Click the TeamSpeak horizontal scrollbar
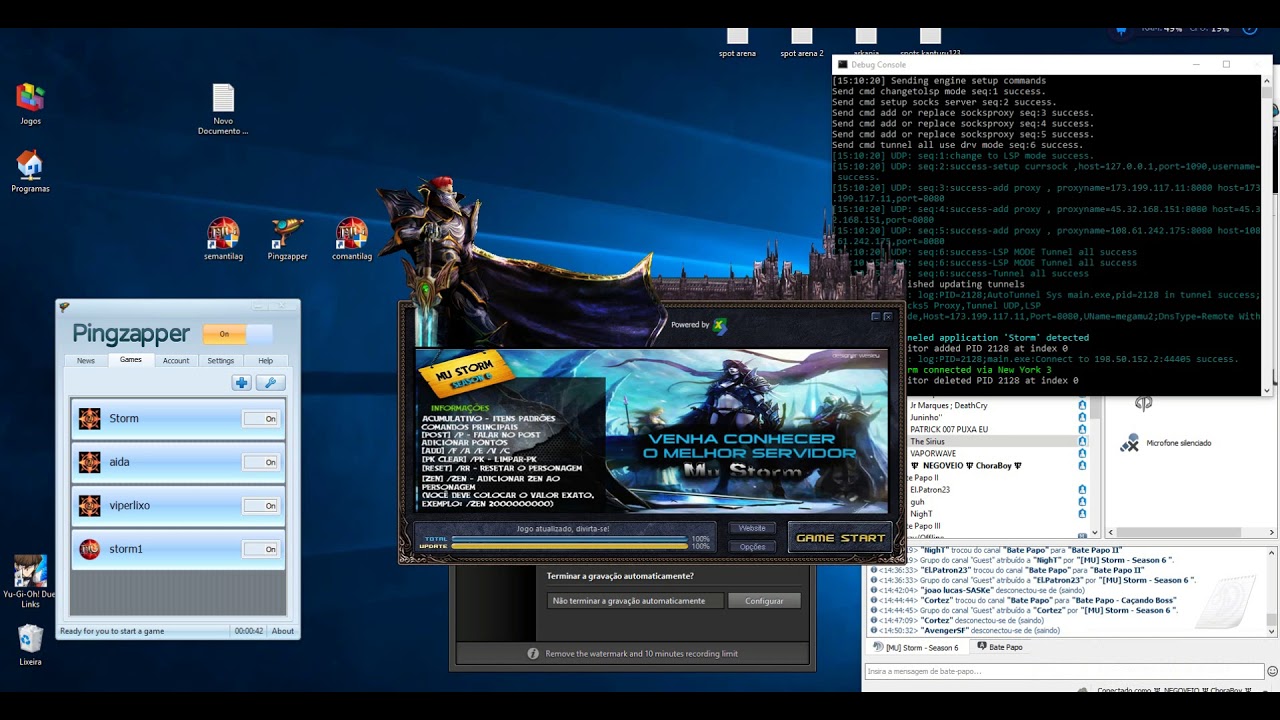Viewport: 1280px width, 720px height. 1189,533
